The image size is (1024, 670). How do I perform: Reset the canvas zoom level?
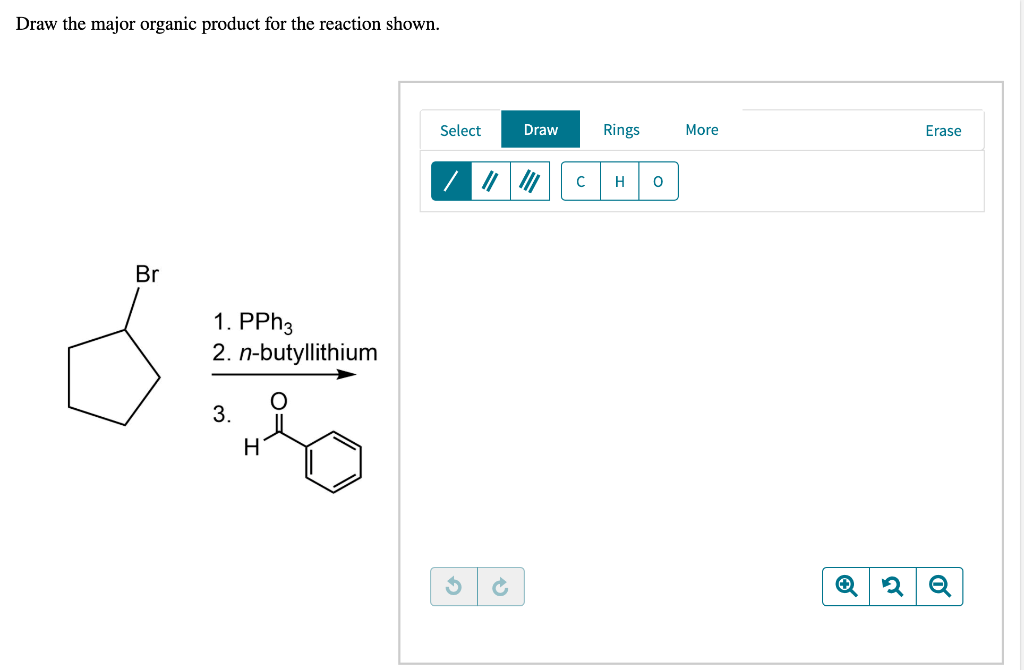click(893, 586)
